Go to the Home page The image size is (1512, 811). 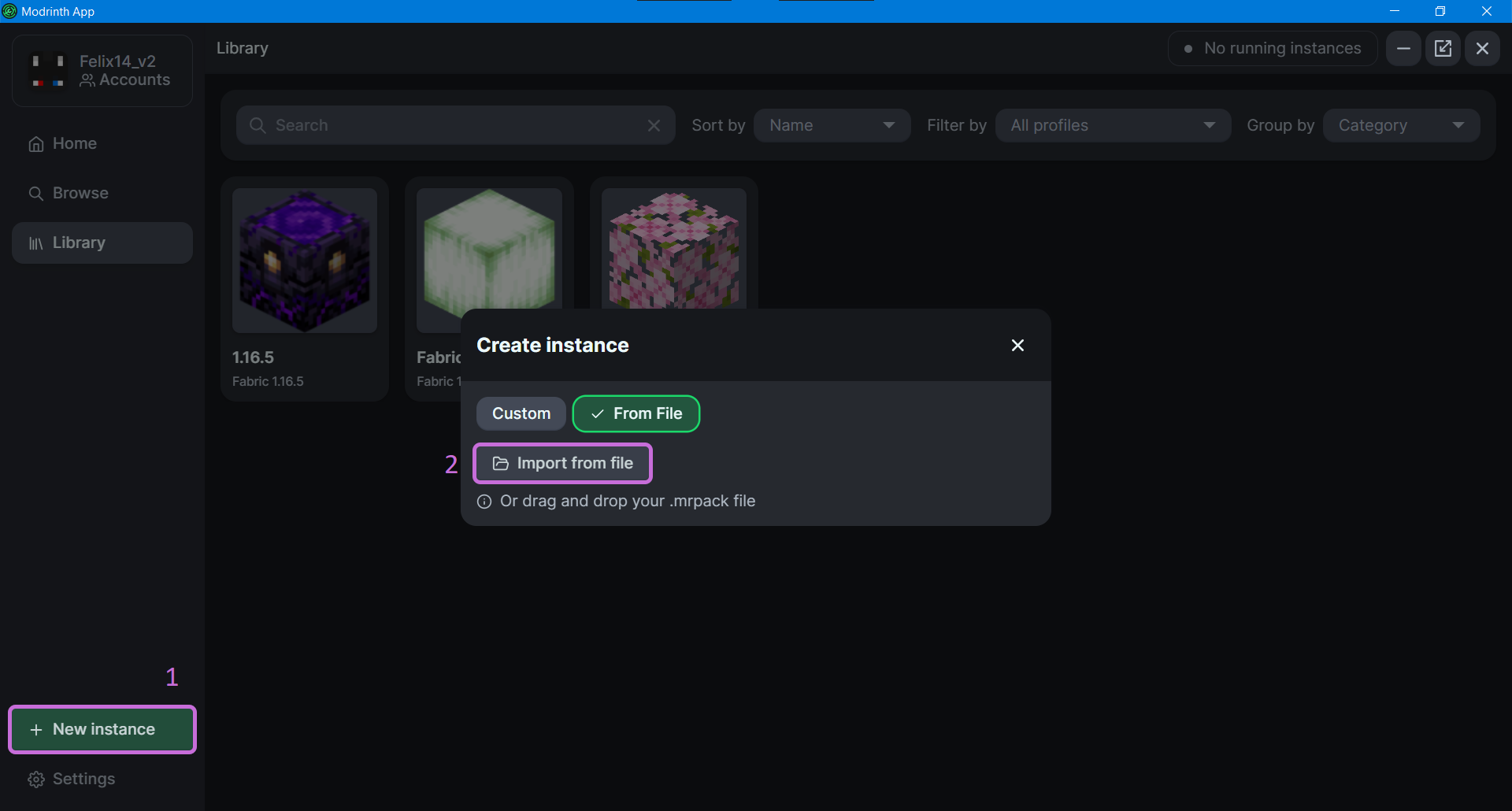[102, 143]
